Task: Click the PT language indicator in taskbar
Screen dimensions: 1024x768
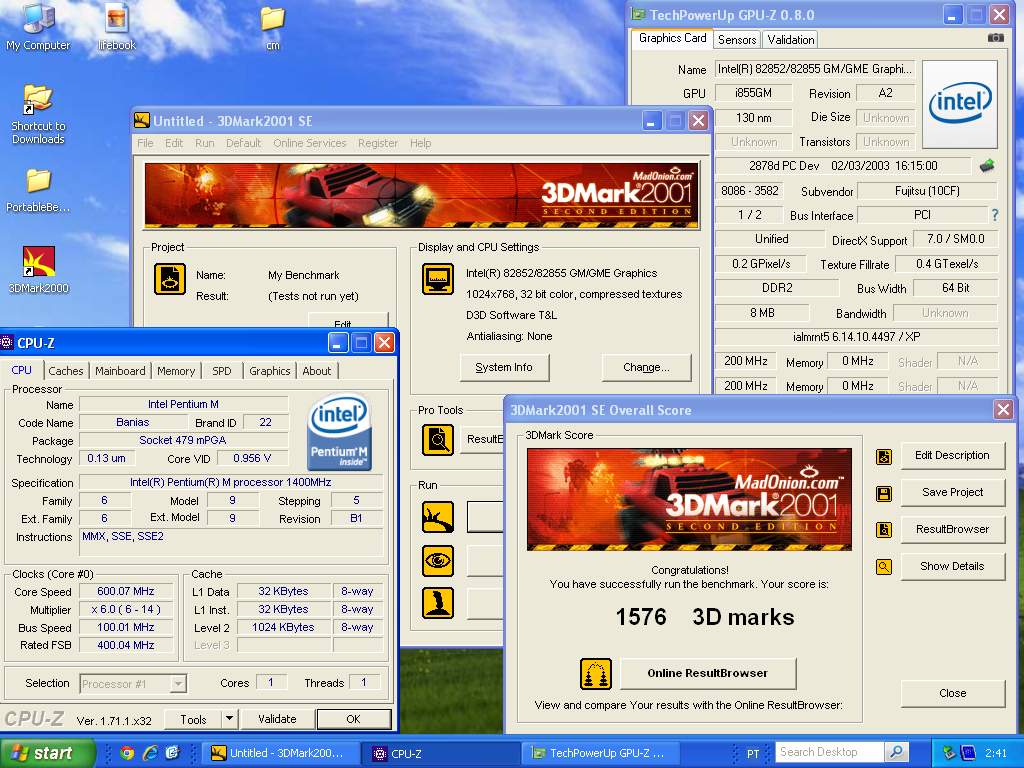Action: (x=752, y=754)
